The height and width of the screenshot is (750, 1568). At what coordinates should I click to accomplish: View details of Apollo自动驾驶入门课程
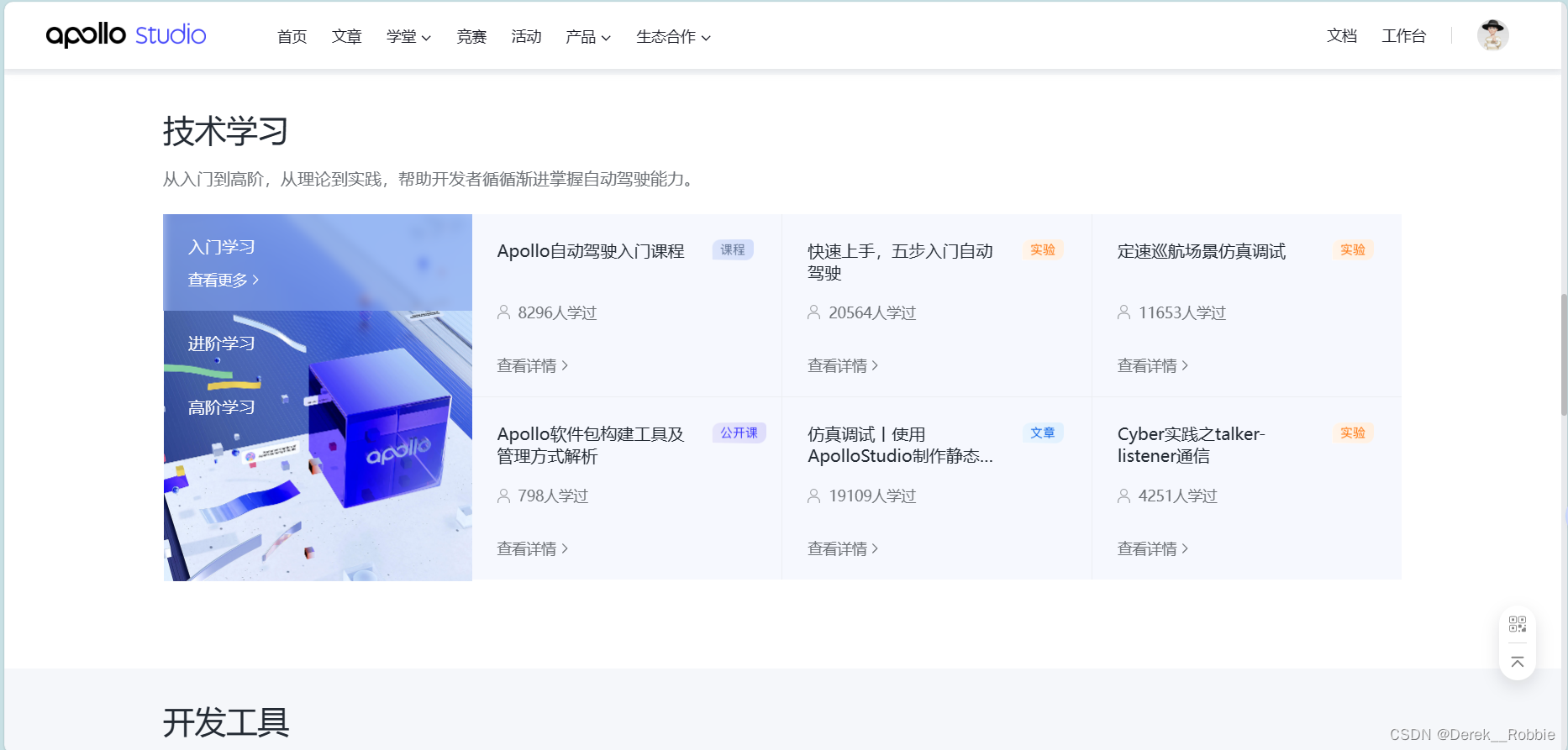coord(533,365)
